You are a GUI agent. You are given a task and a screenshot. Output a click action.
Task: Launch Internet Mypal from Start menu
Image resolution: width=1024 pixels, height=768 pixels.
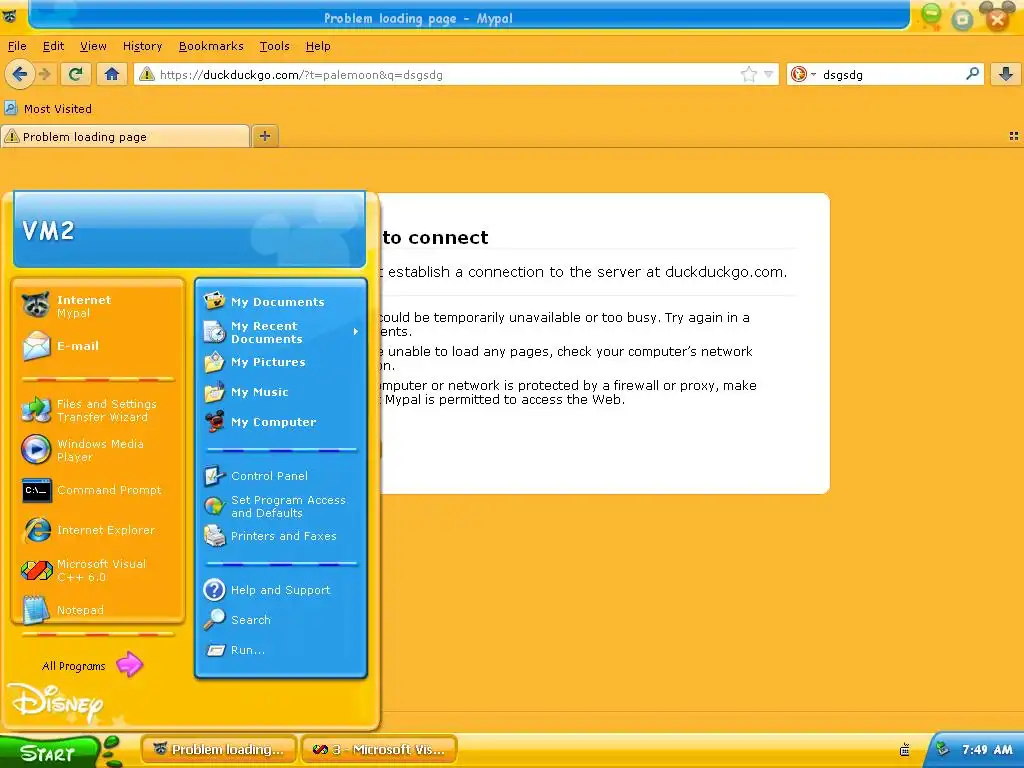click(98, 306)
